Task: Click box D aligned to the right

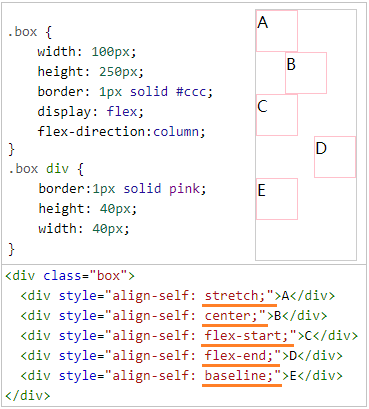Action: point(335,157)
